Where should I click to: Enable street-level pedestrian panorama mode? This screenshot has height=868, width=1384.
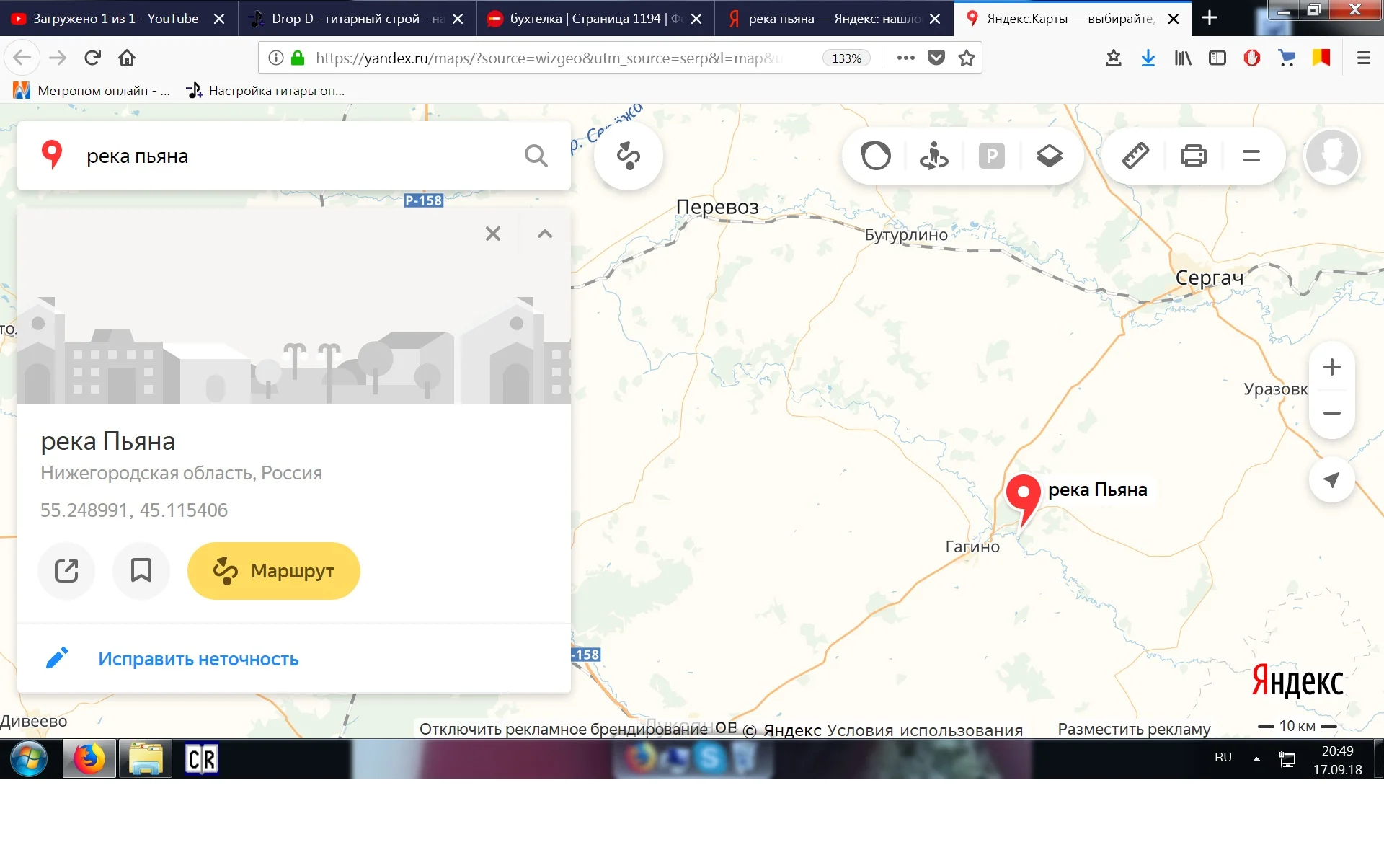point(933,155)
